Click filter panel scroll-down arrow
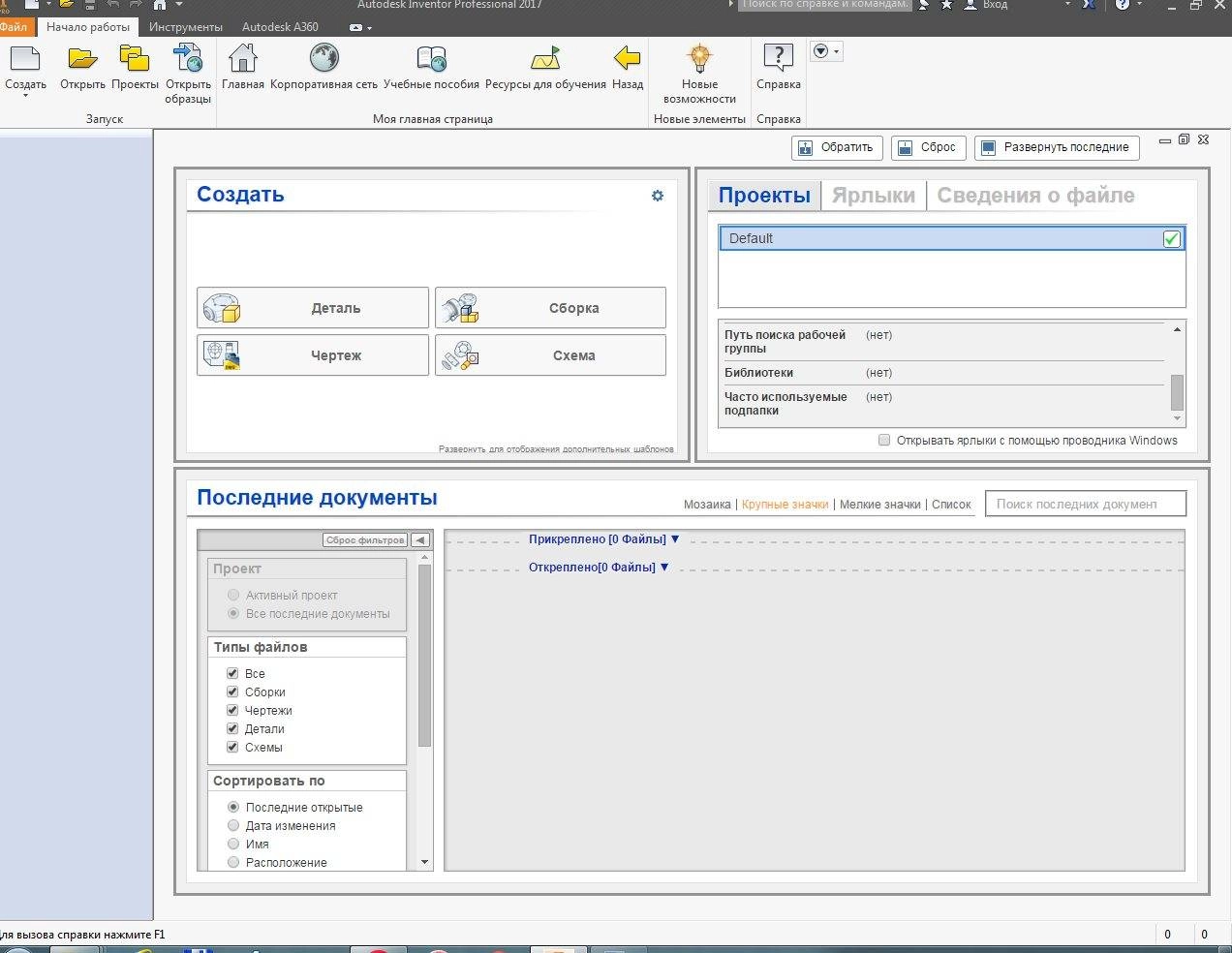Screen dimensions: 1232x953 pos(424,862)
